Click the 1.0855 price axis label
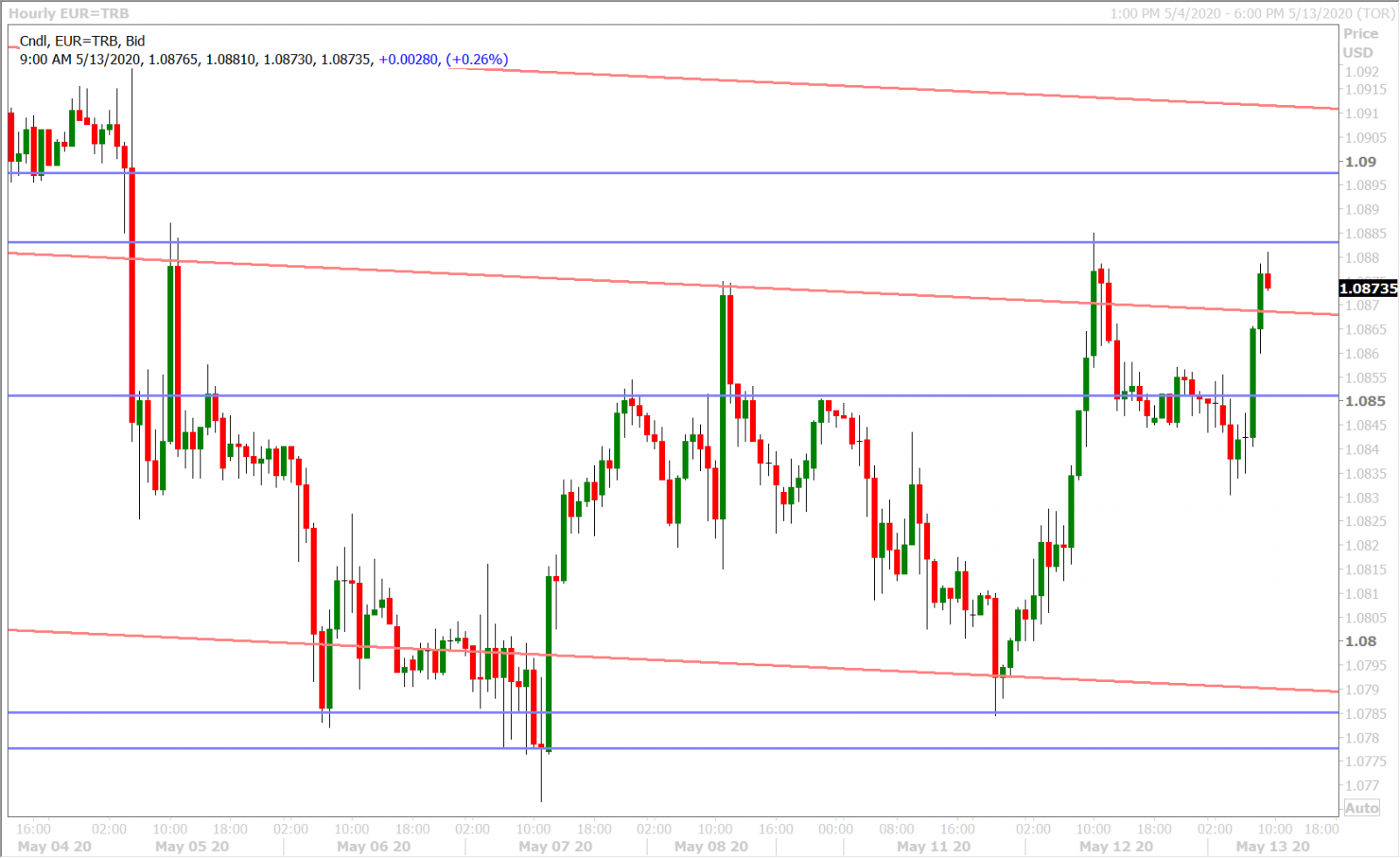 (1365, 377)
